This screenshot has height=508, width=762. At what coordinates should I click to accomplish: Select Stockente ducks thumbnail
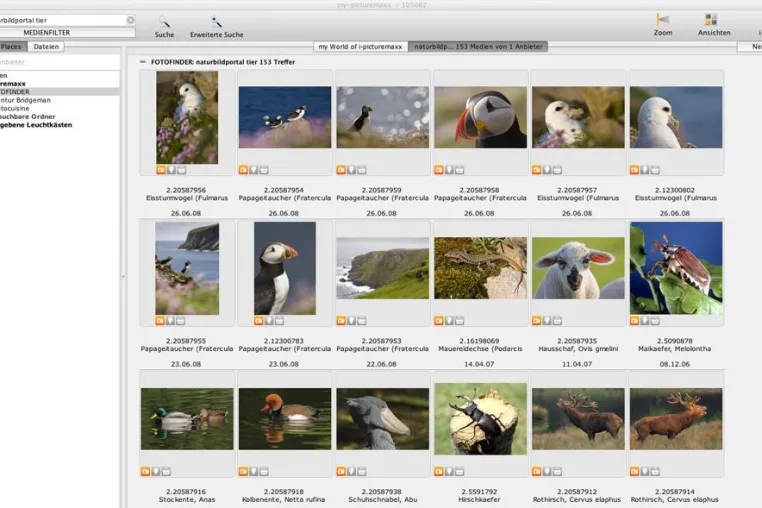187,419
